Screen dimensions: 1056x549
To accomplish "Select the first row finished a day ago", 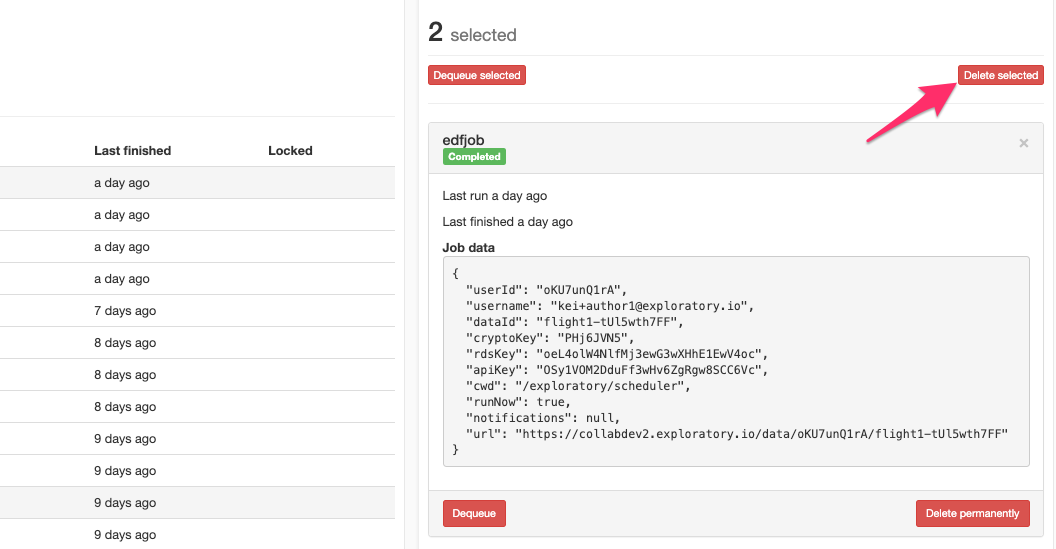I will coord(197,183).
